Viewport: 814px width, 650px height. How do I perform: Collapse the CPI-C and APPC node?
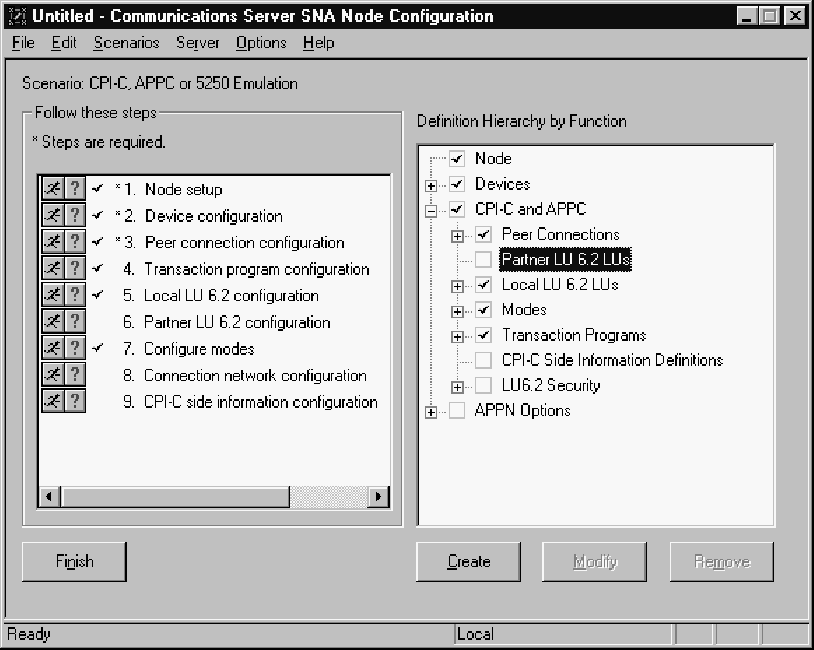tap(431, 211)
